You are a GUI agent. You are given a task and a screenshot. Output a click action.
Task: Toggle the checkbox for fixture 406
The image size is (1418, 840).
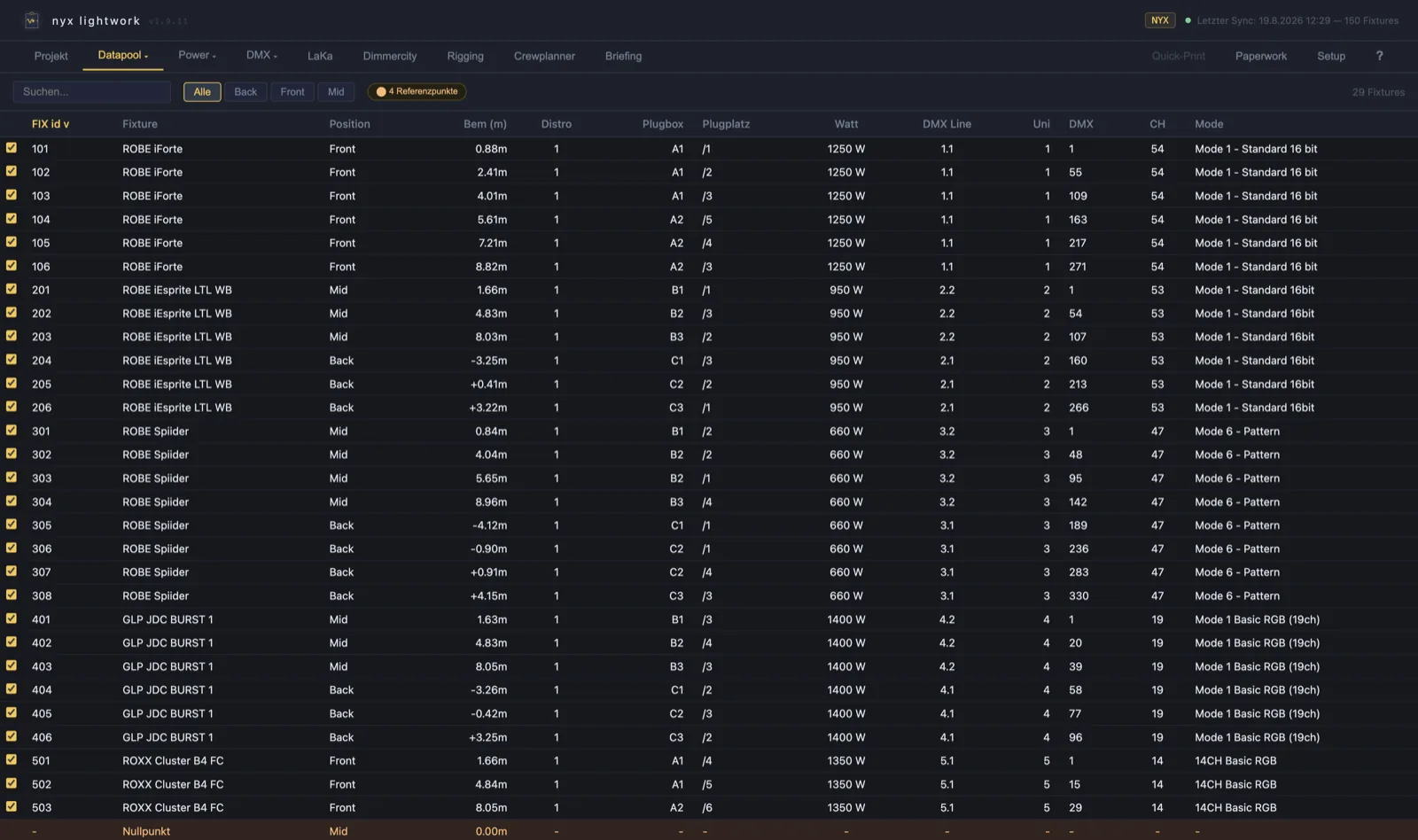pyautogui.click(x=12, y=736)
